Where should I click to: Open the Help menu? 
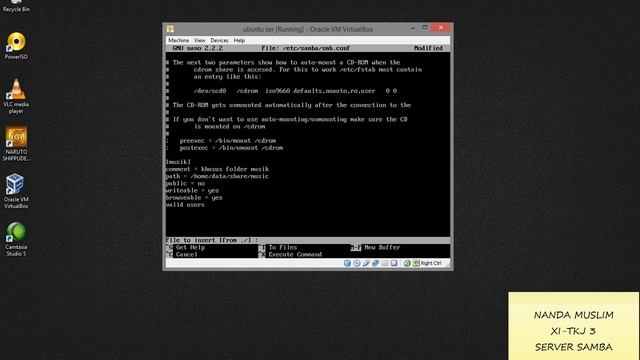tap(239, 40)
